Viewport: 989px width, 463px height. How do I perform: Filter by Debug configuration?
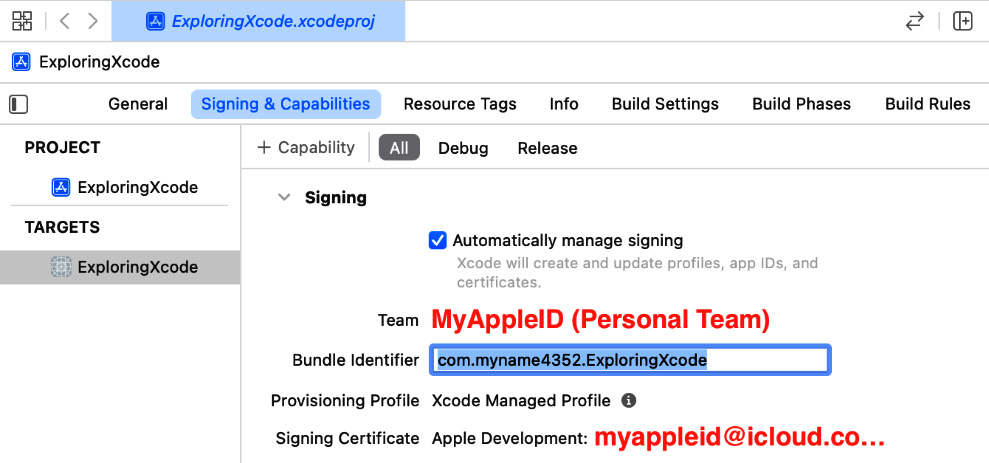[x=463, y=148]
